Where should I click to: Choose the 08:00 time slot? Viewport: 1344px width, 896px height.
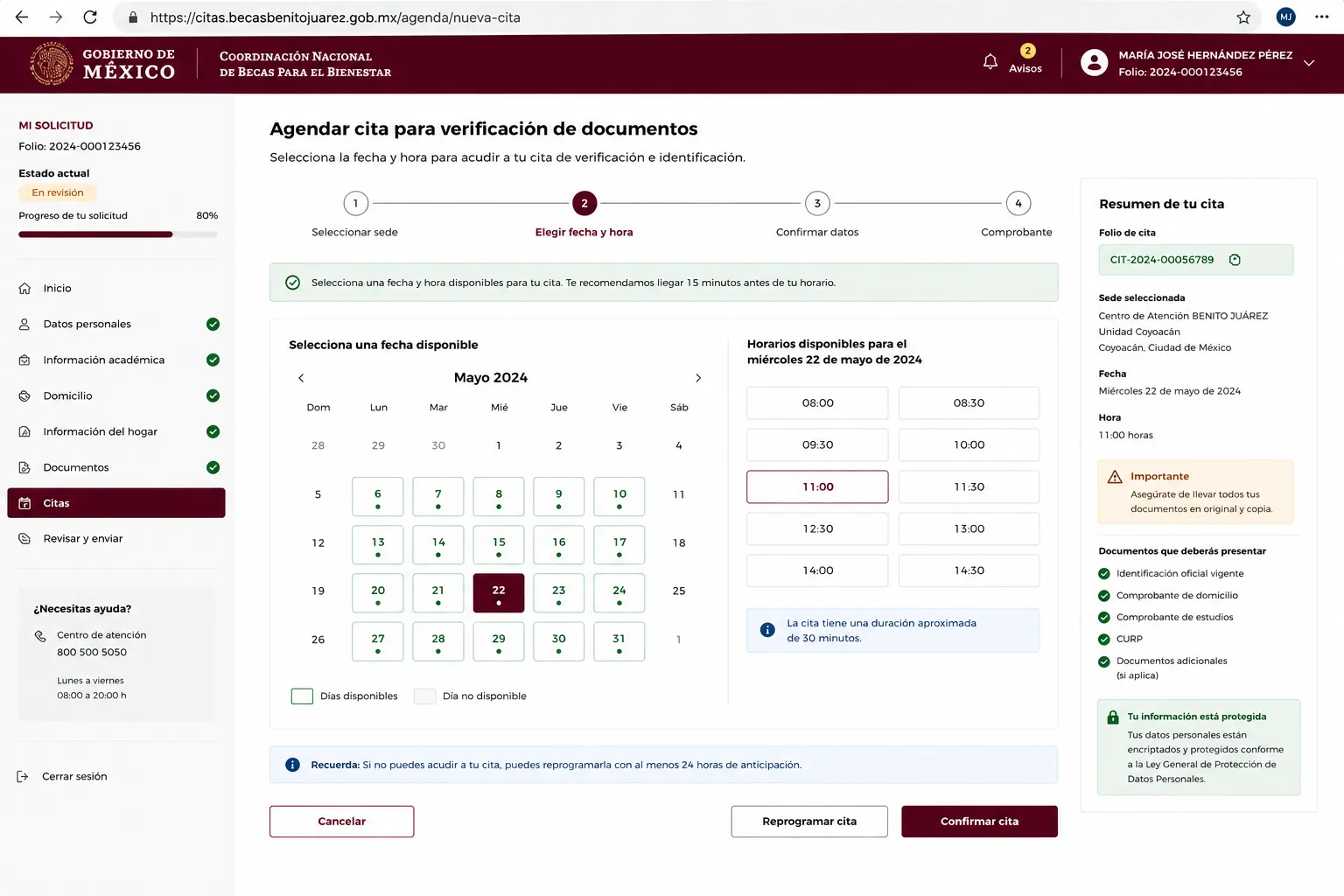(x=817, y=402)
